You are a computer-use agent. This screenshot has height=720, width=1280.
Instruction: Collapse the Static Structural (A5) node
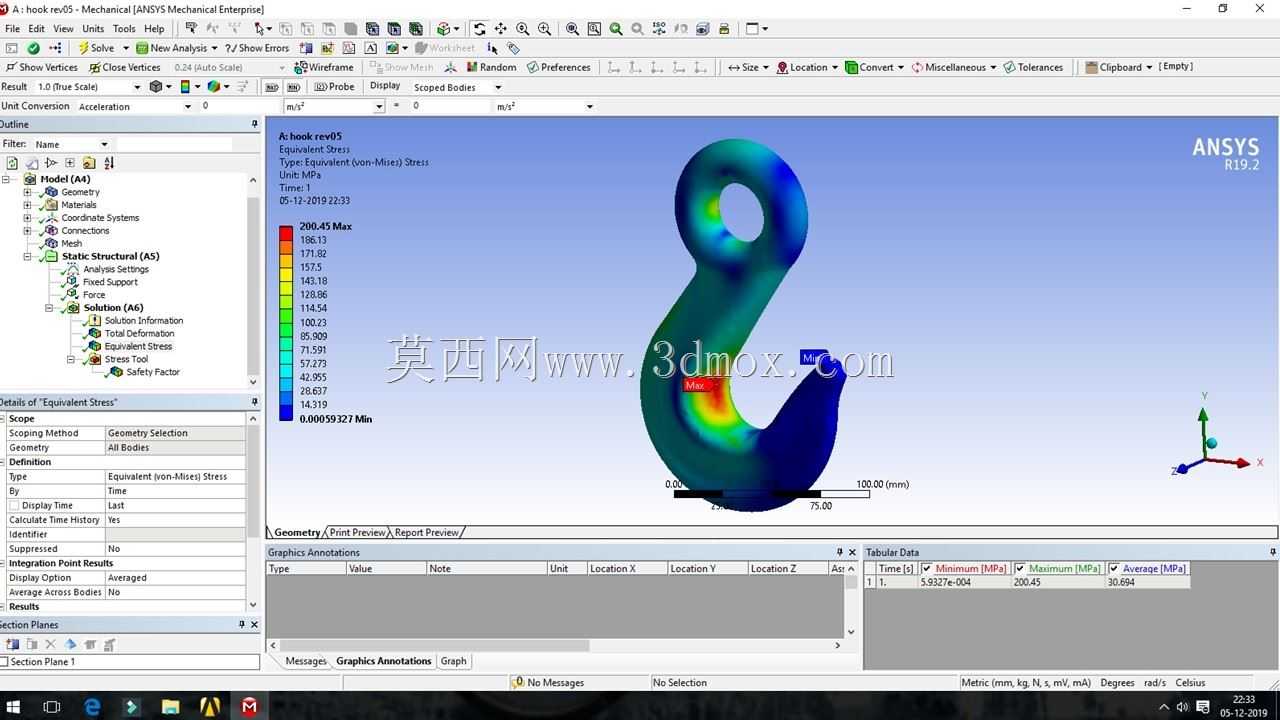(x=28, y=256)
